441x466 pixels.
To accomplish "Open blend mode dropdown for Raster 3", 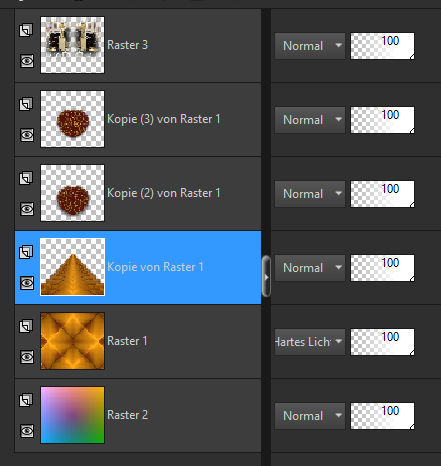I will 310,46.
